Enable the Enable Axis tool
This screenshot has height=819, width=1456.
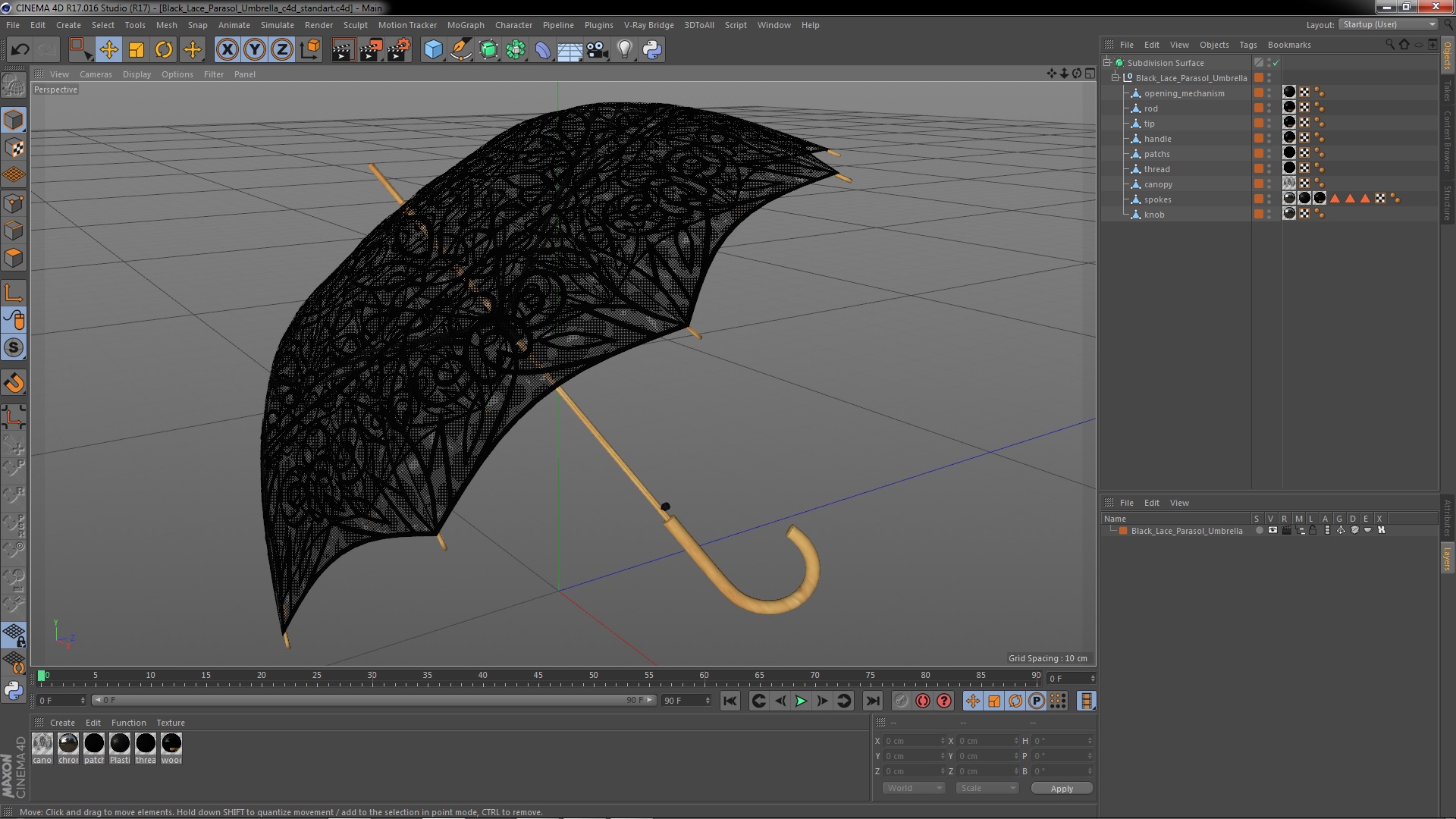pyautogui.click(x=14, y=293)
